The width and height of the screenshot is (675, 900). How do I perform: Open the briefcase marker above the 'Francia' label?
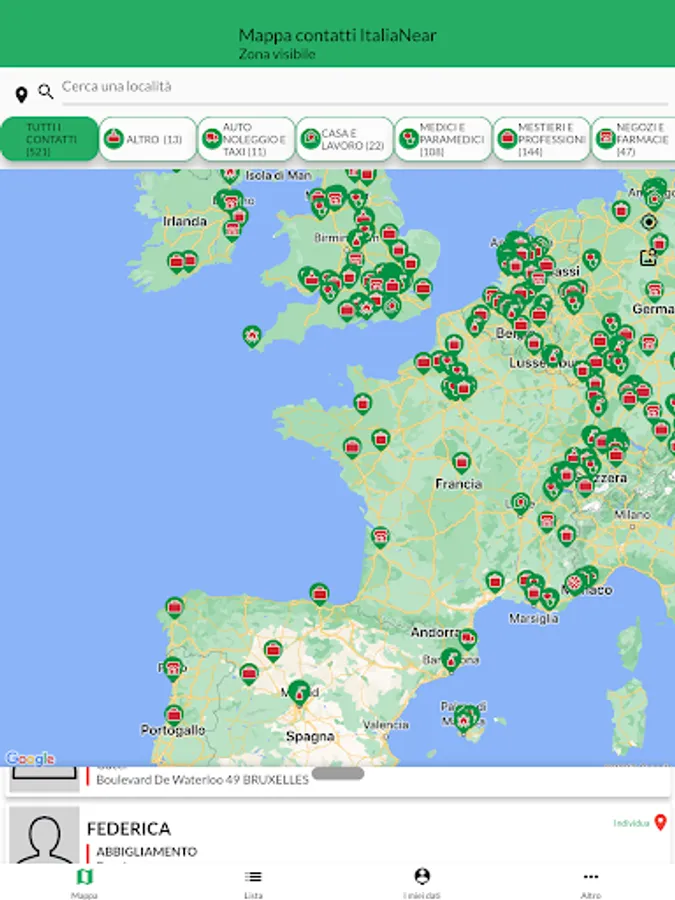(x=461, y=462)
